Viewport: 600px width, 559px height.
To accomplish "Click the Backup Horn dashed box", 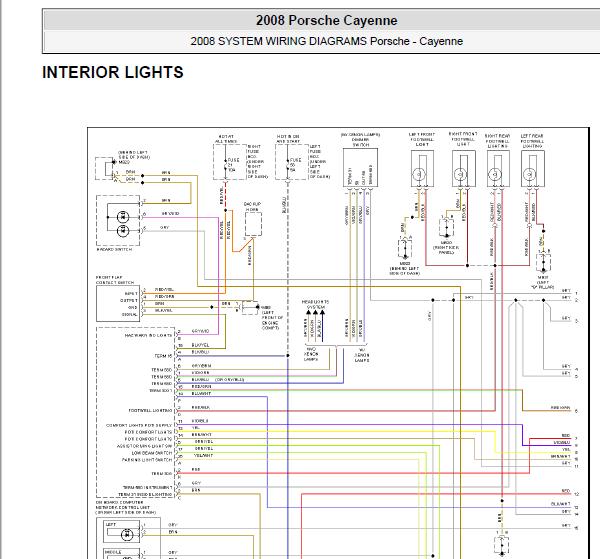I will pos(253,224).
